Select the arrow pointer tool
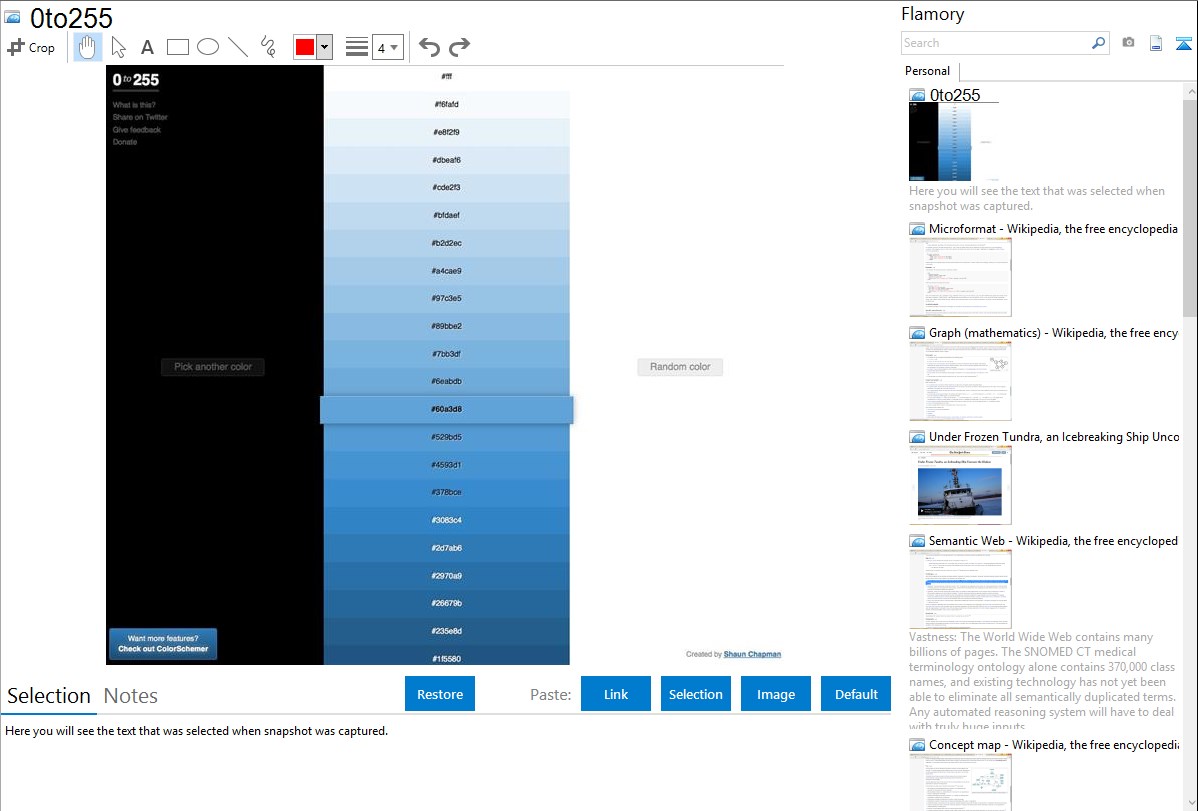Viewport: 1198px width, 811px height. [x=118, y=47]
